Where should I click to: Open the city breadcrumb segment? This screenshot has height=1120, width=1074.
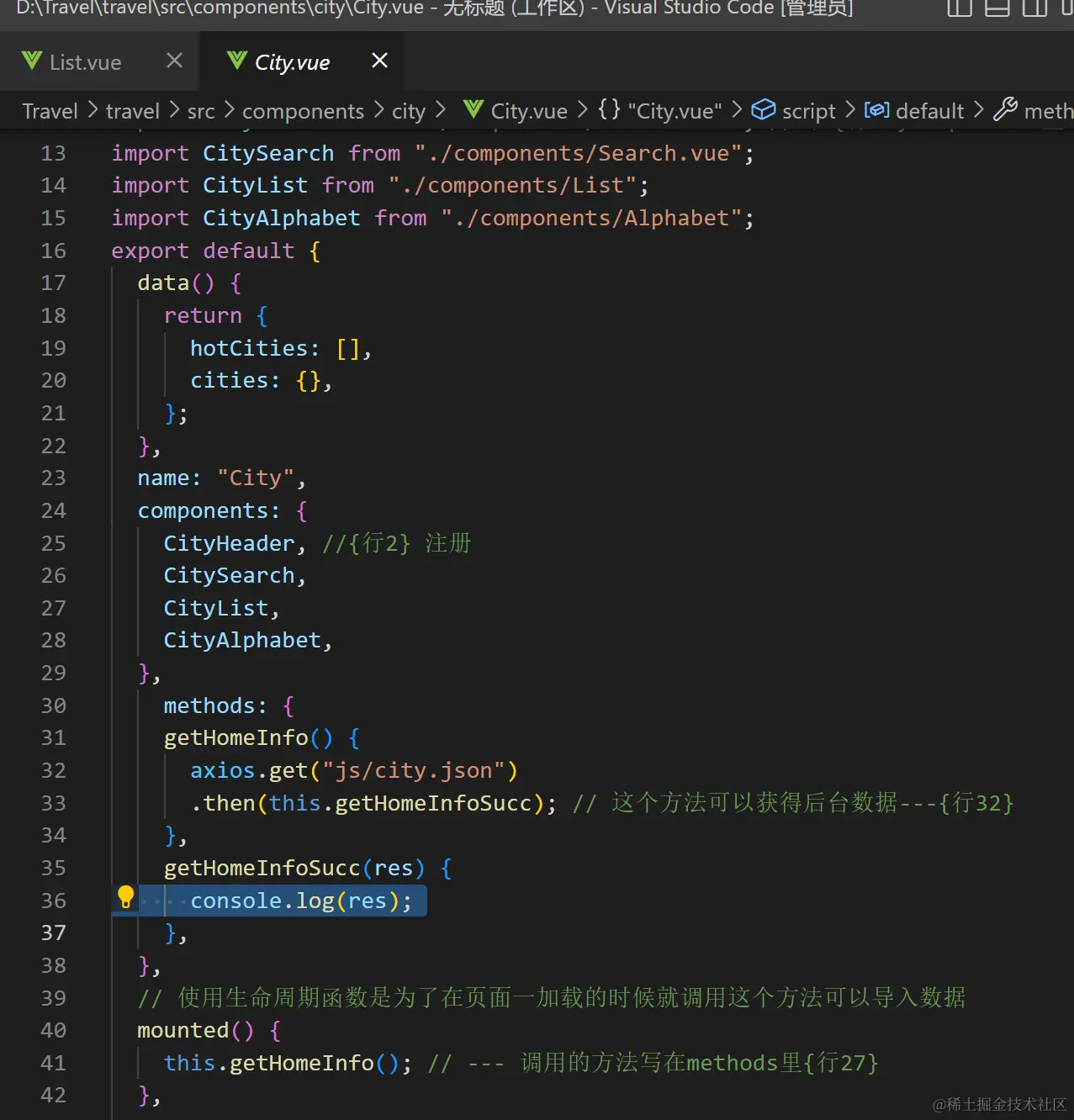409,111
